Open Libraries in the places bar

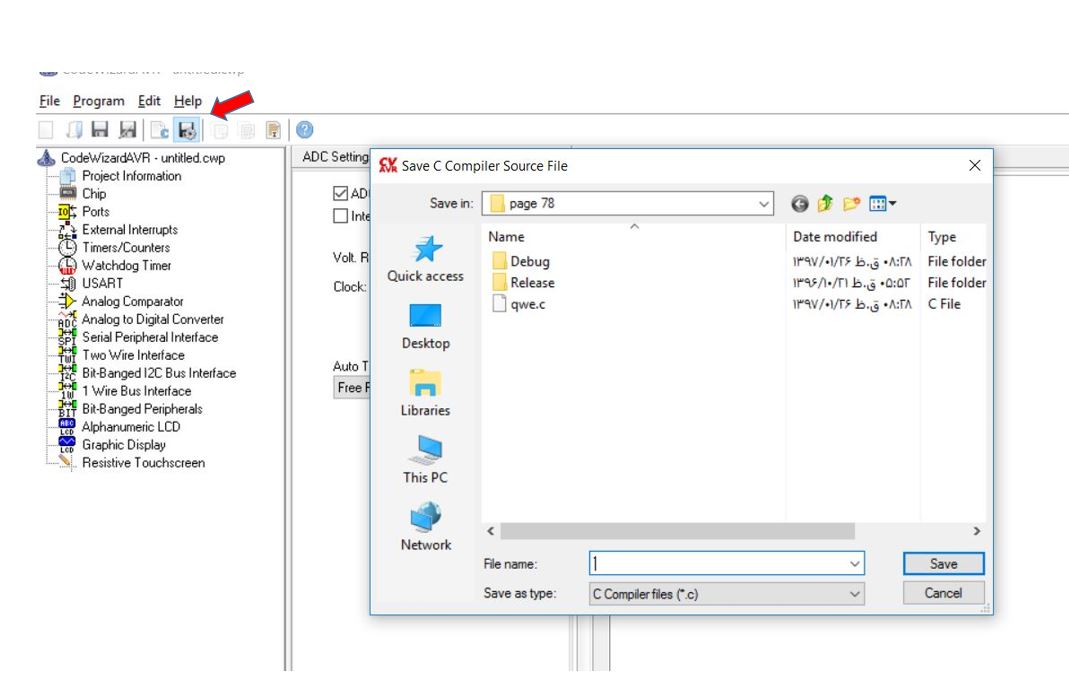coord(425,393)
